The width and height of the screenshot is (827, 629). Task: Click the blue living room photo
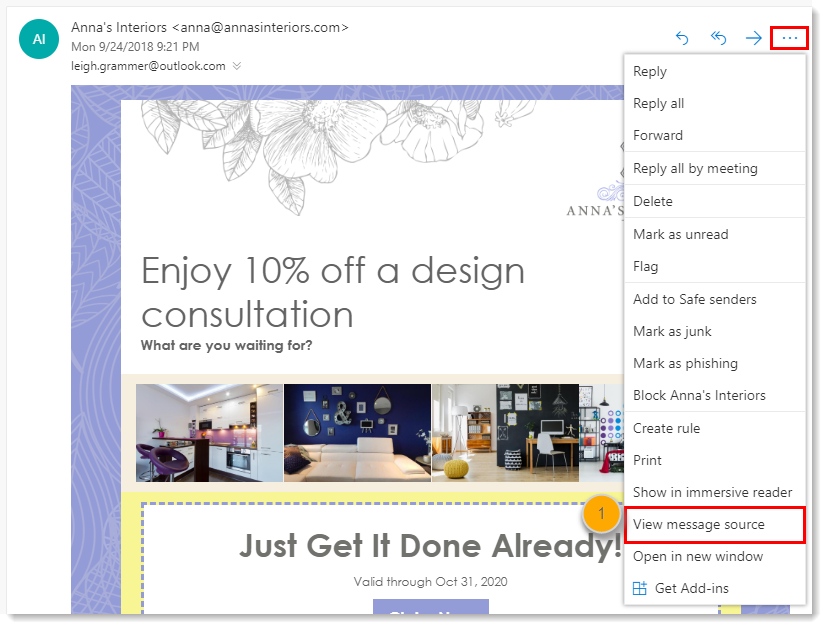[358, 433]
